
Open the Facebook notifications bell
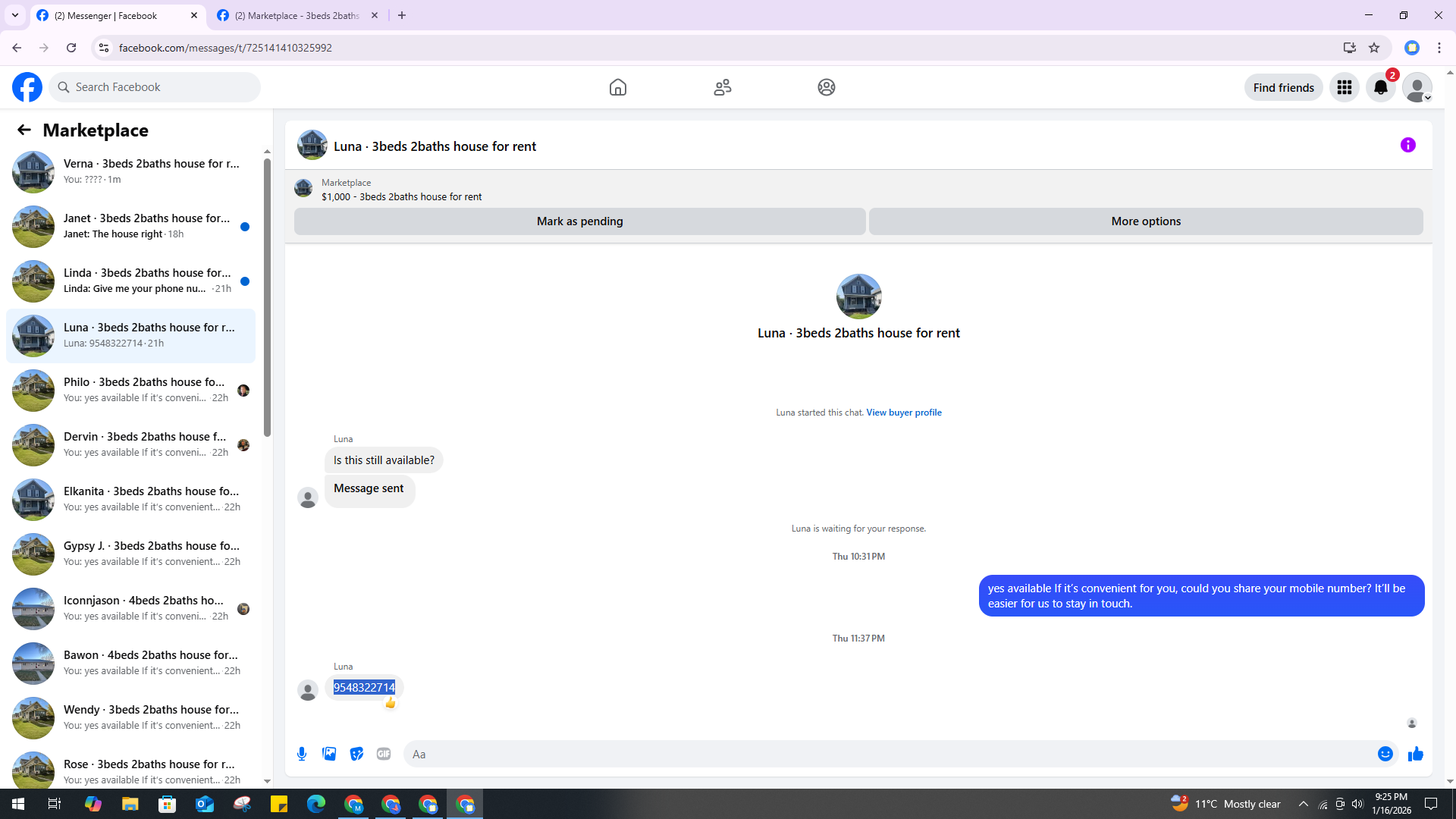coord(1380,88)
